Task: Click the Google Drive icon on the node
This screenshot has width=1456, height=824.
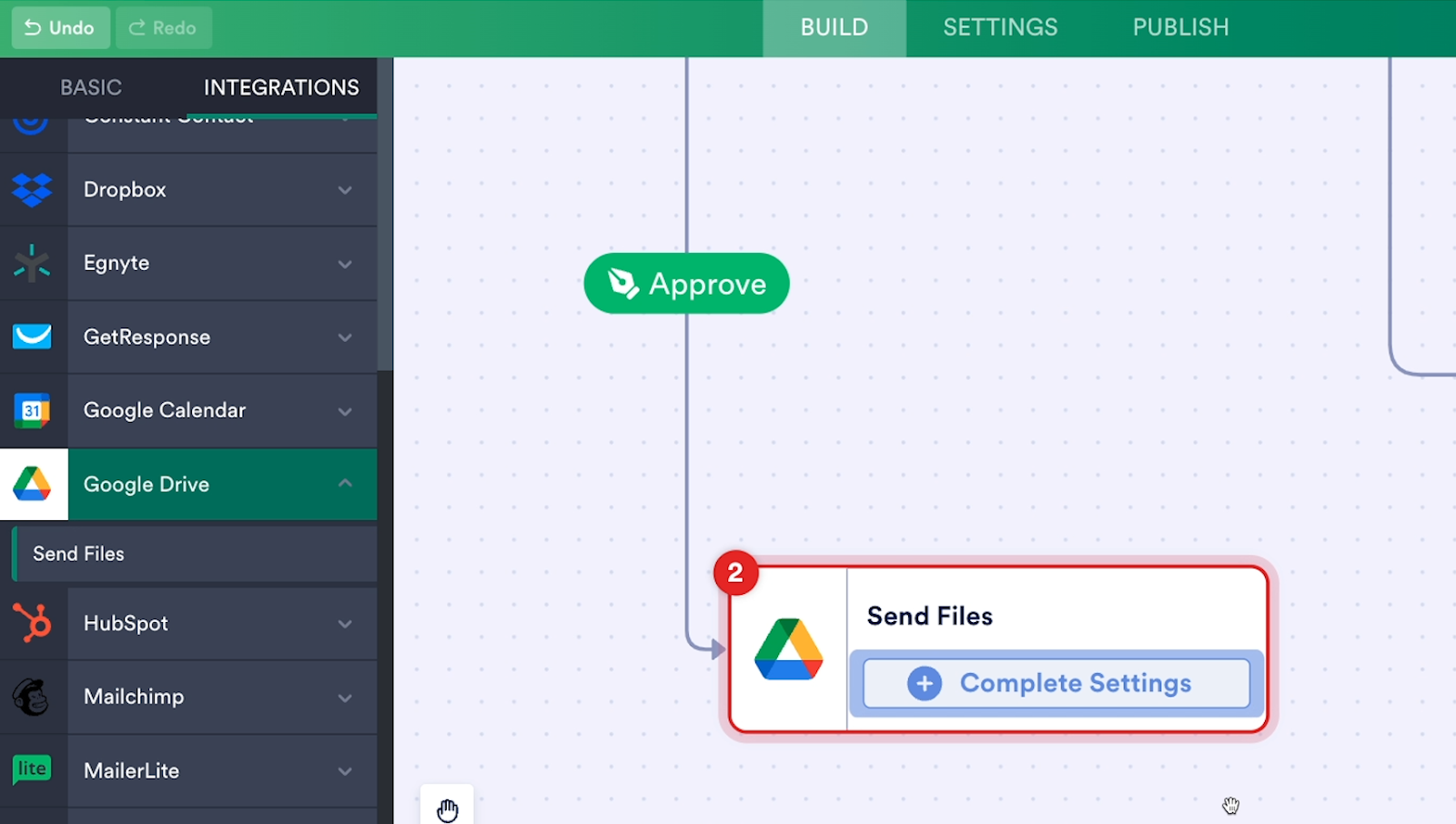Action: [789, 649]
